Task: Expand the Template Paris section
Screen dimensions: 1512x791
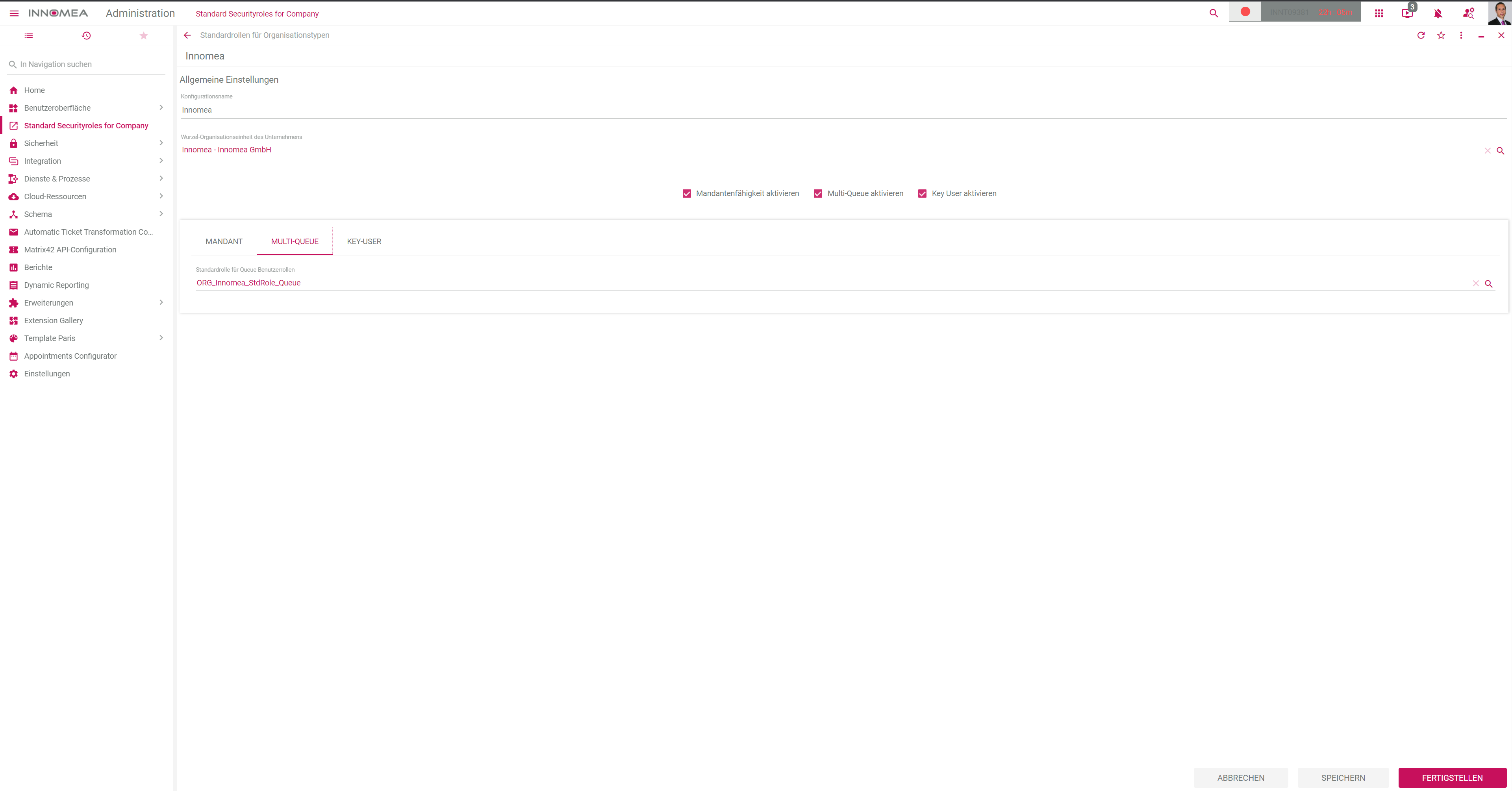Action: pos(161,338)
